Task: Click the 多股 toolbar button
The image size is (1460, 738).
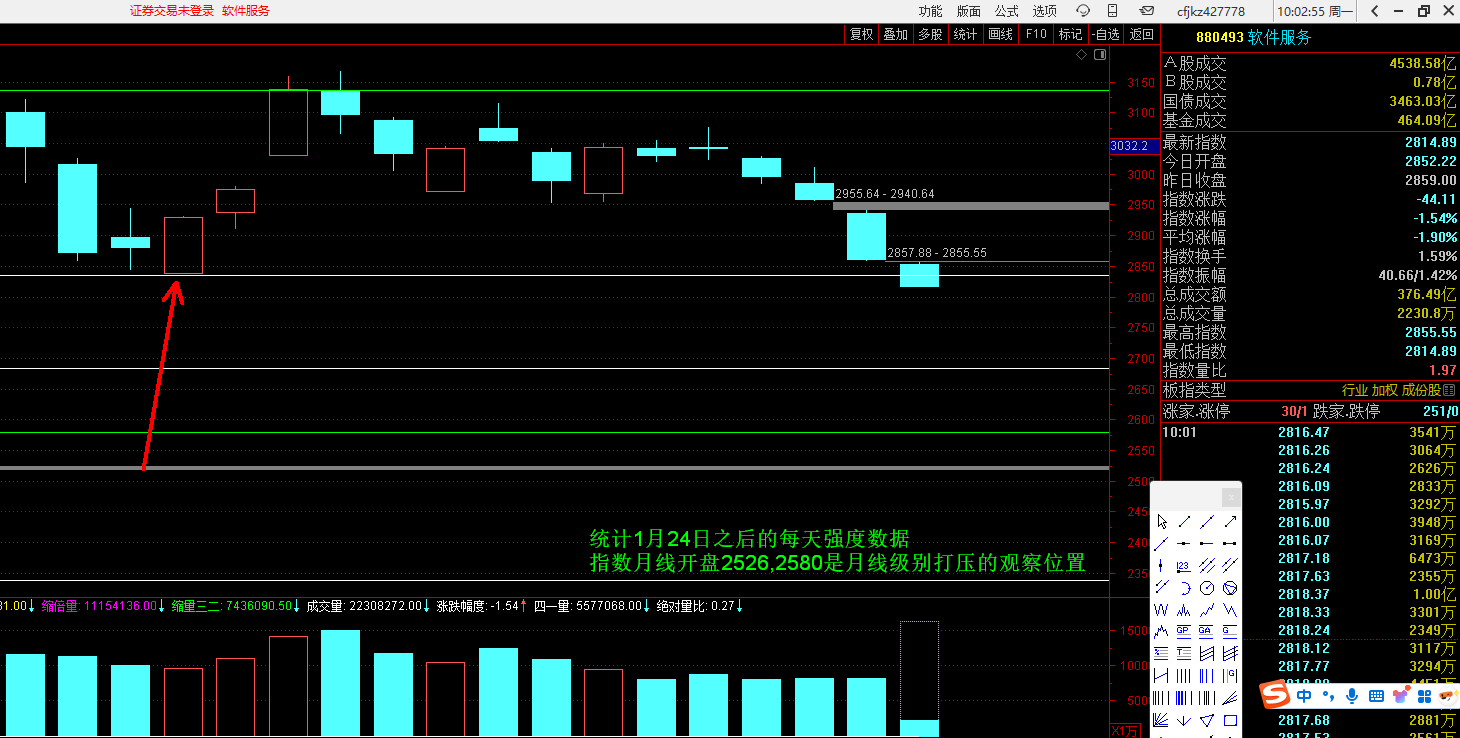Action: [x=930, y=34]
